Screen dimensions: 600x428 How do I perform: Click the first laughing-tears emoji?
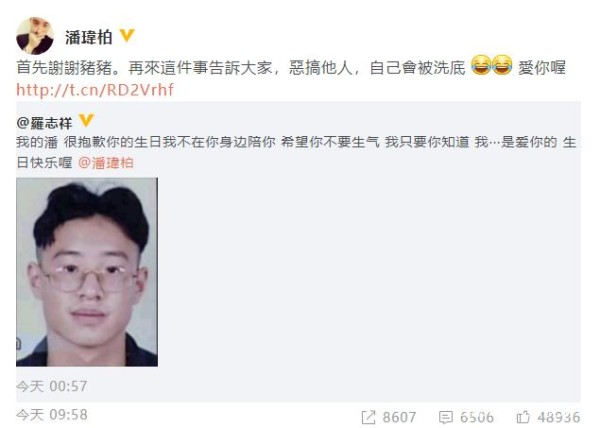481,65
